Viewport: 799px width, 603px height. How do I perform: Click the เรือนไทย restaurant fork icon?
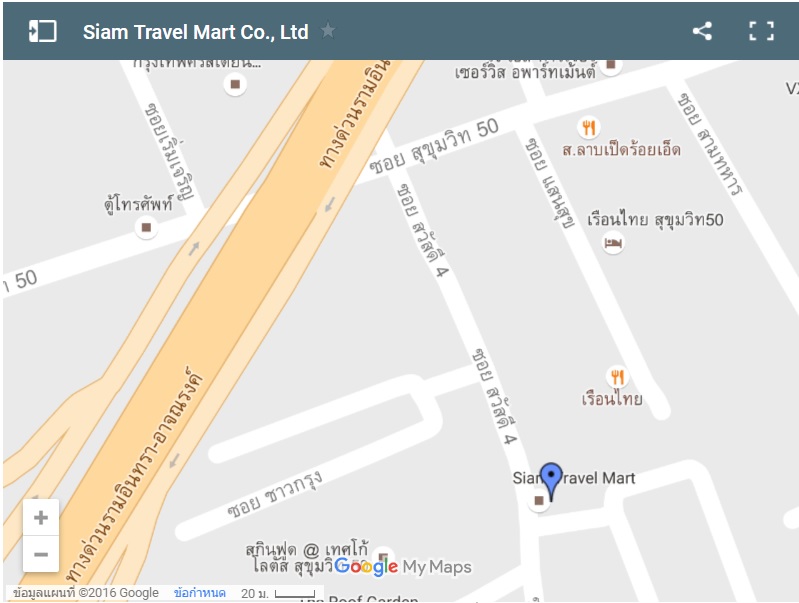tap(618, 377)
